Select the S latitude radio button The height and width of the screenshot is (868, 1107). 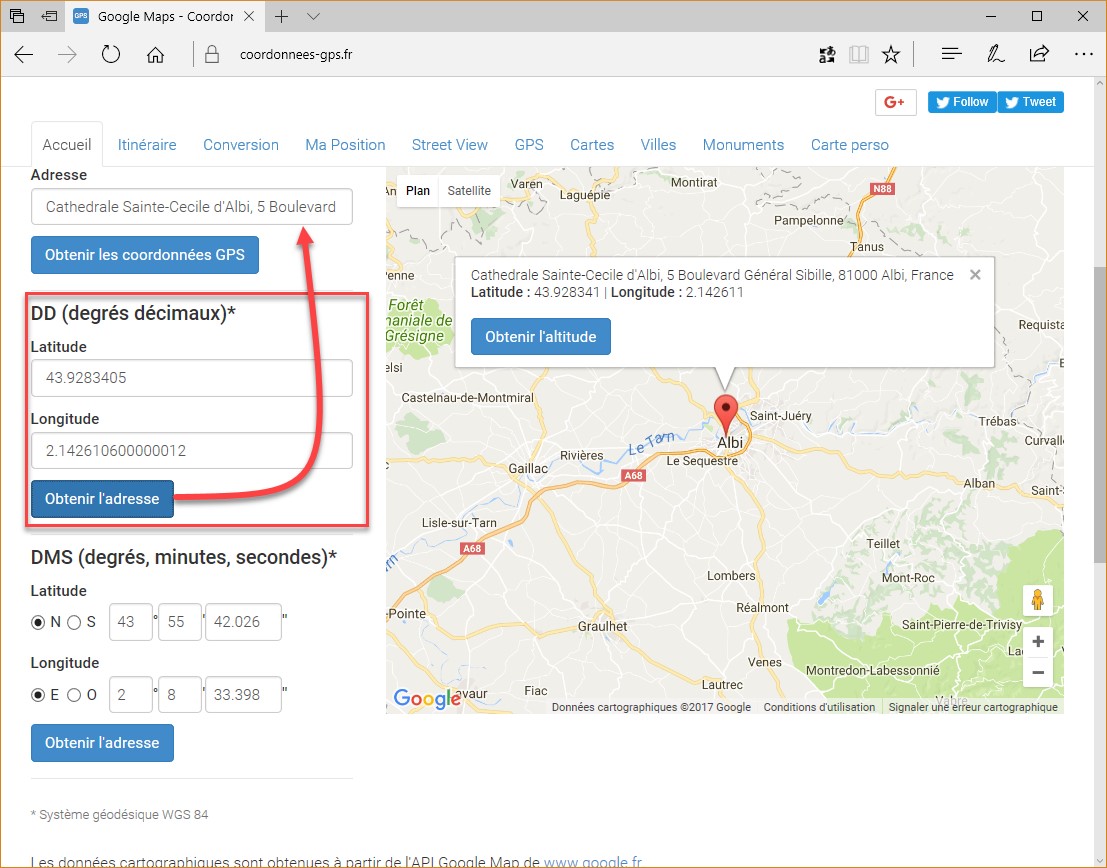coord(74,622)
